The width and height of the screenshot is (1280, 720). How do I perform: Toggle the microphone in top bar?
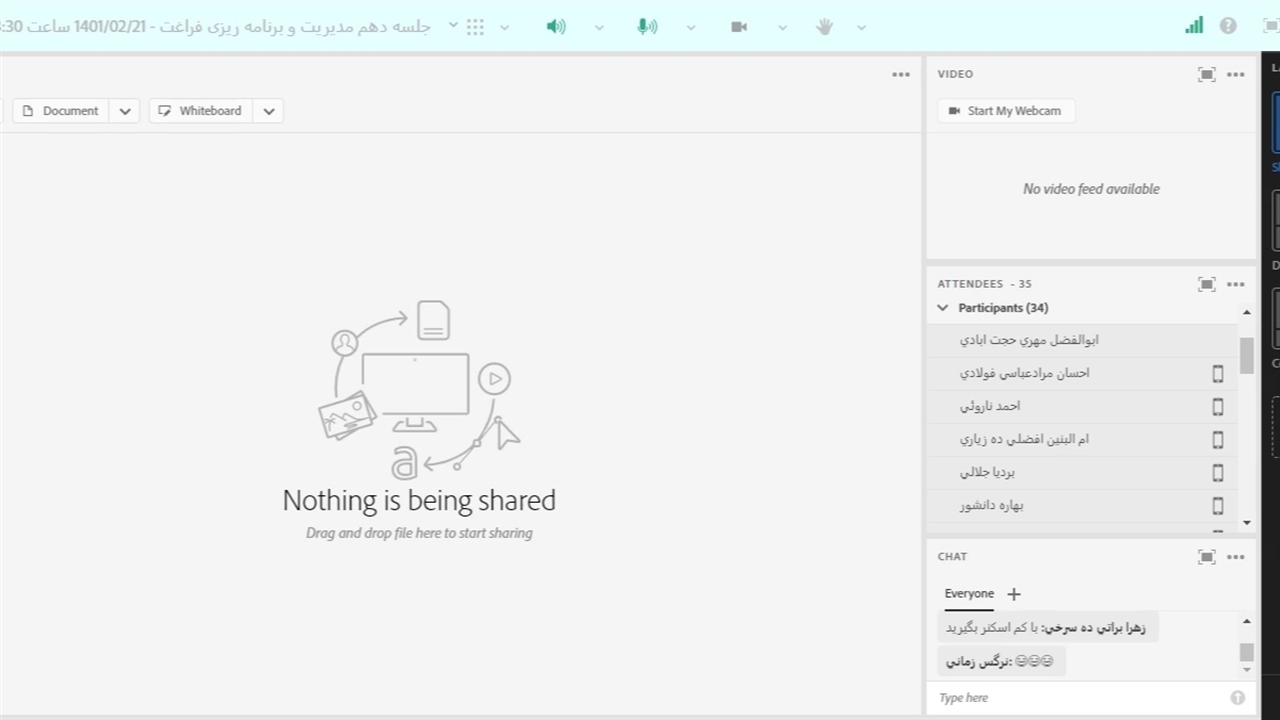coord(647,27)
